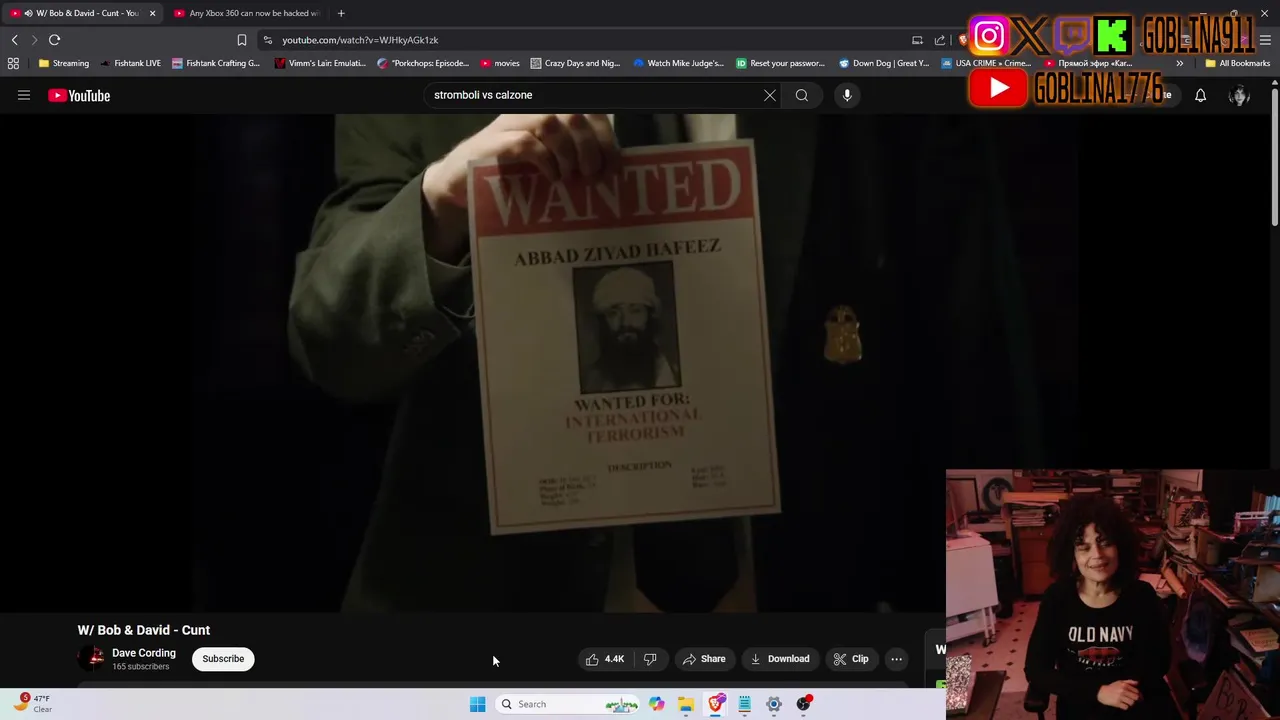Subscribe to Dave Cording
Viewport: 1280px width, 720px height.
click(223, 659)
